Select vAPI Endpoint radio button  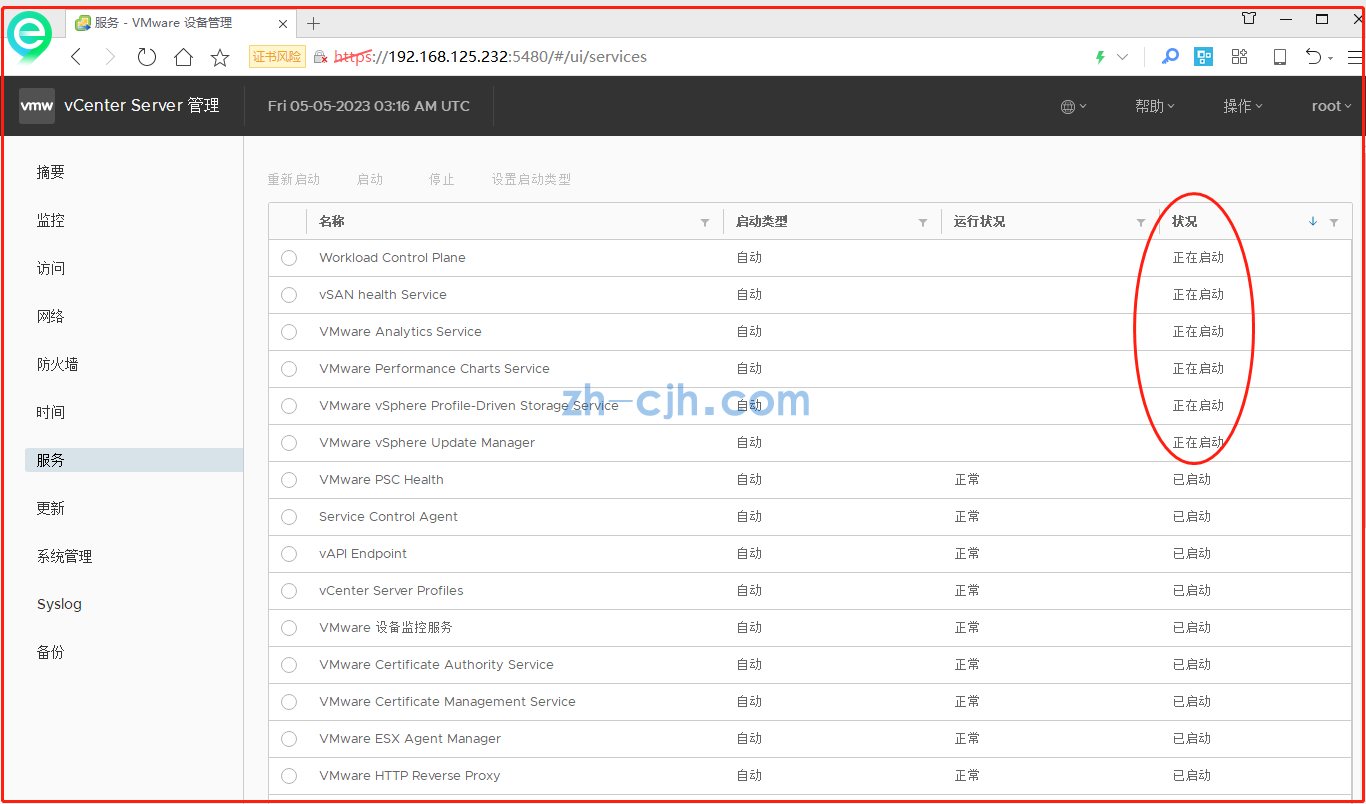pyautogui.click(x=289, y=554)
